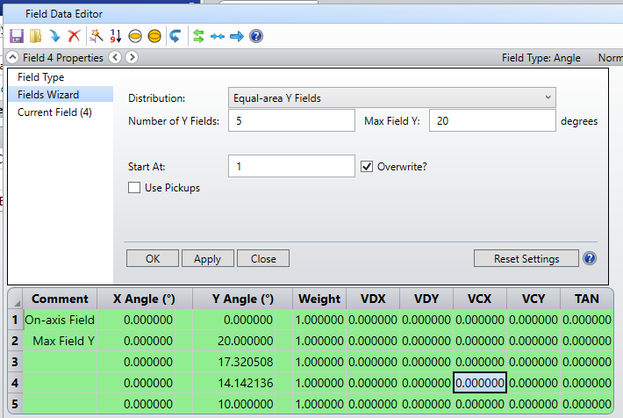Click the red X delete field icon
Screen dimensions: 623x418
pyautogui.click(x=74, y=36)
